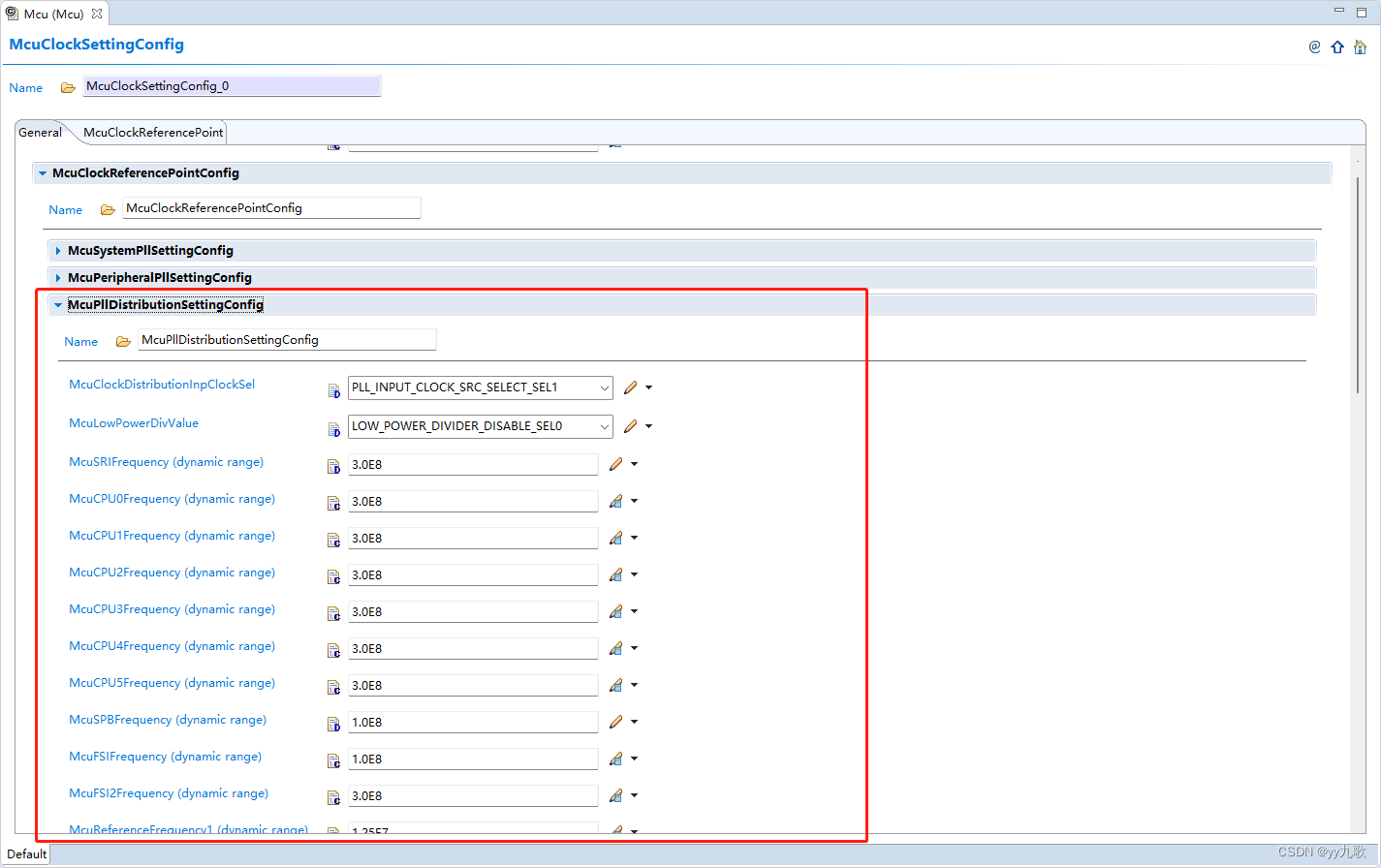Click pencil edit icon for McuSPBFrequency
The height and width of the screenshot is (868, 1381).
[615, 723]
